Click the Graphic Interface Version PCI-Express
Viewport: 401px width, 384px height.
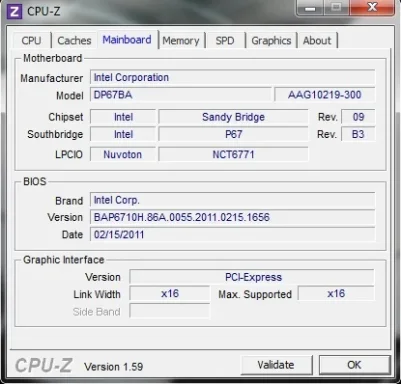coord(252,277)
